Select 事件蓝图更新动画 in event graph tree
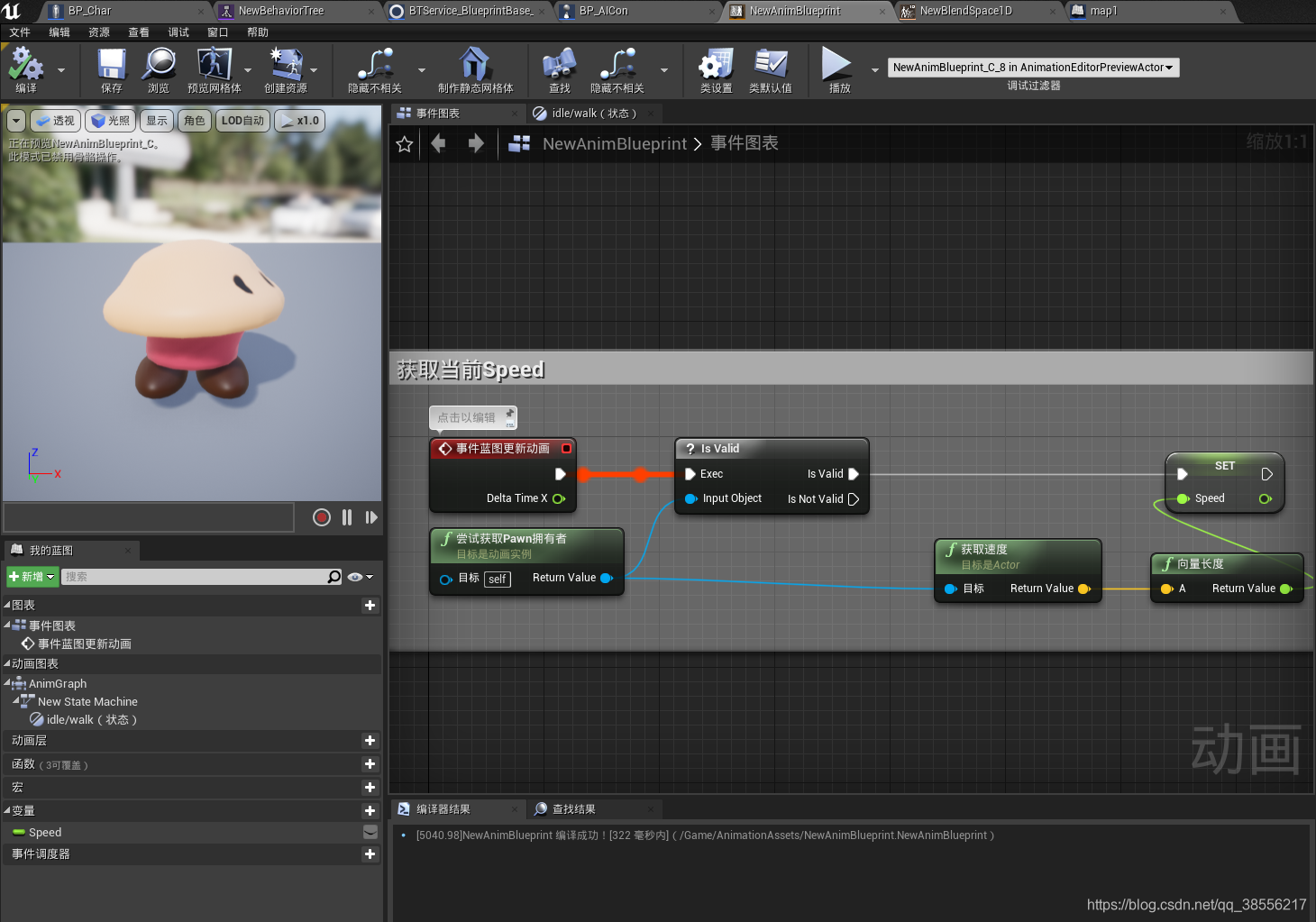This screenshot has height=922, width=1316. (x=84, y=644)
